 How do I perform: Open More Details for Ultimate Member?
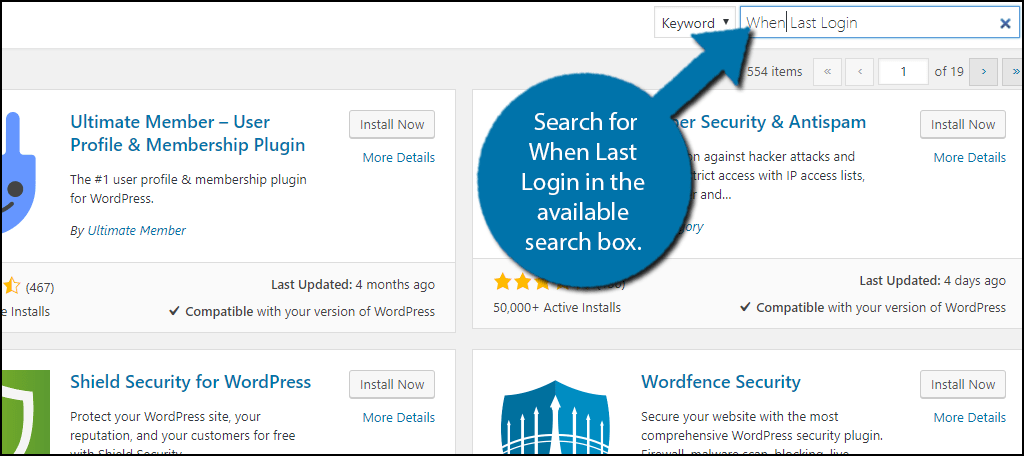tap(399, 157)
